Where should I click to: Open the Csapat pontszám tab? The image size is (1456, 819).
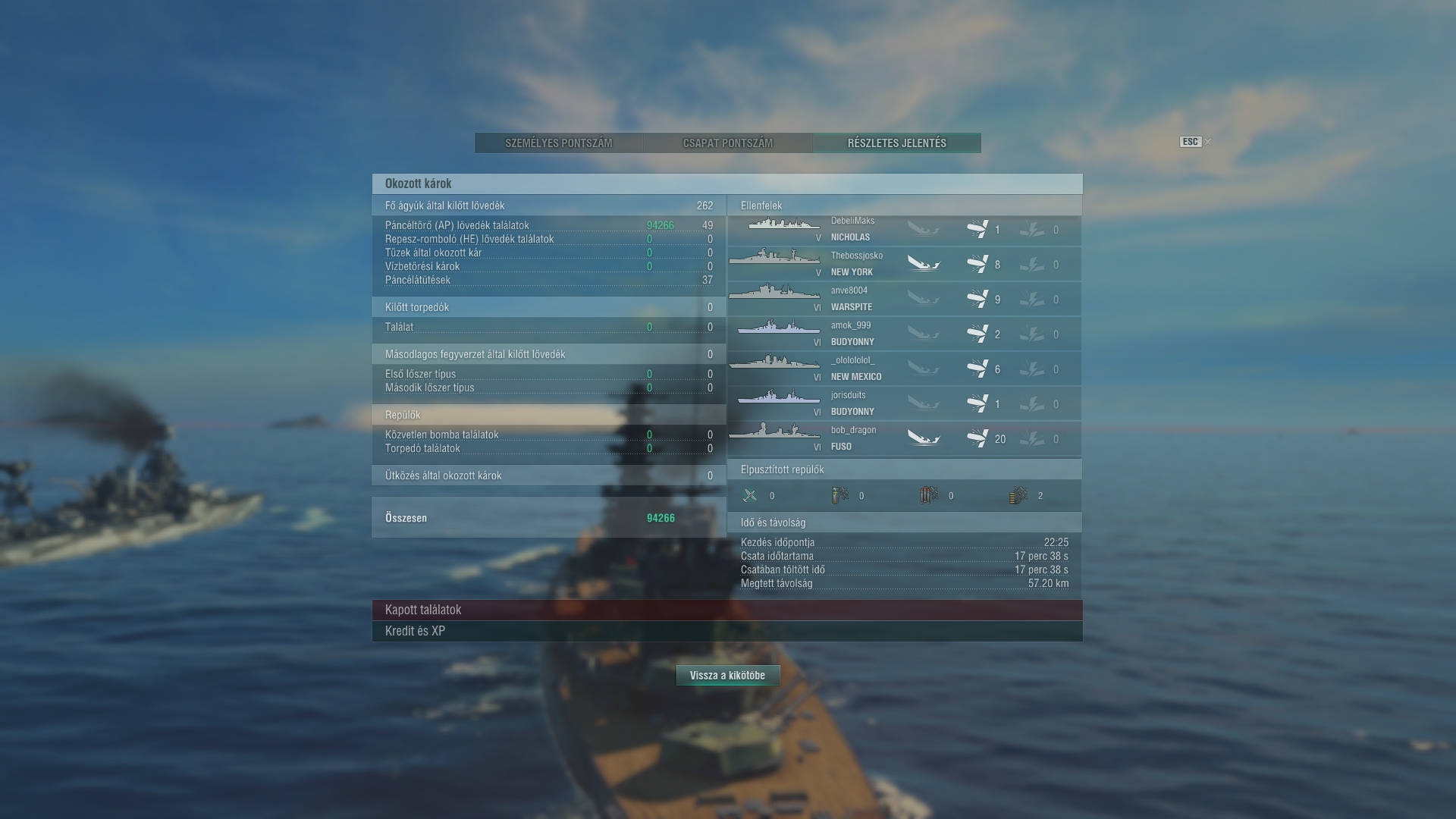(728, 143)
